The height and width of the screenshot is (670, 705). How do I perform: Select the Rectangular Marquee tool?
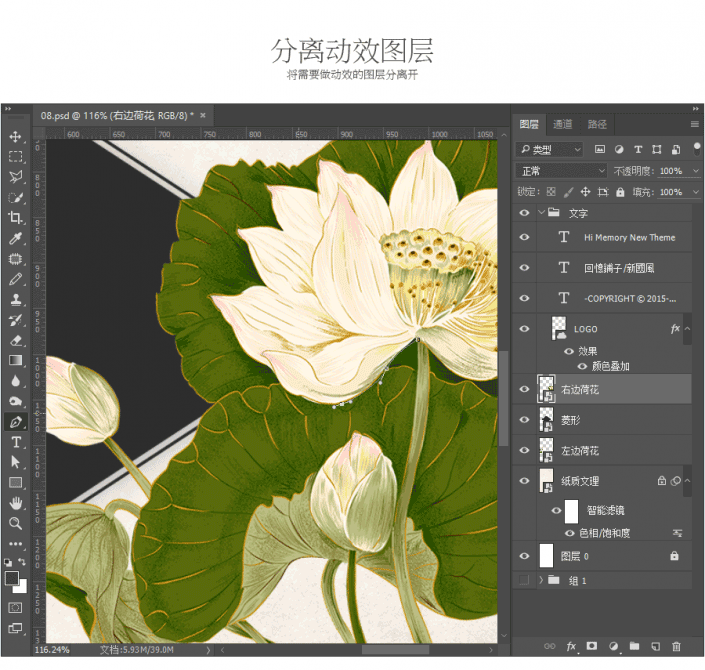point(15,156)
